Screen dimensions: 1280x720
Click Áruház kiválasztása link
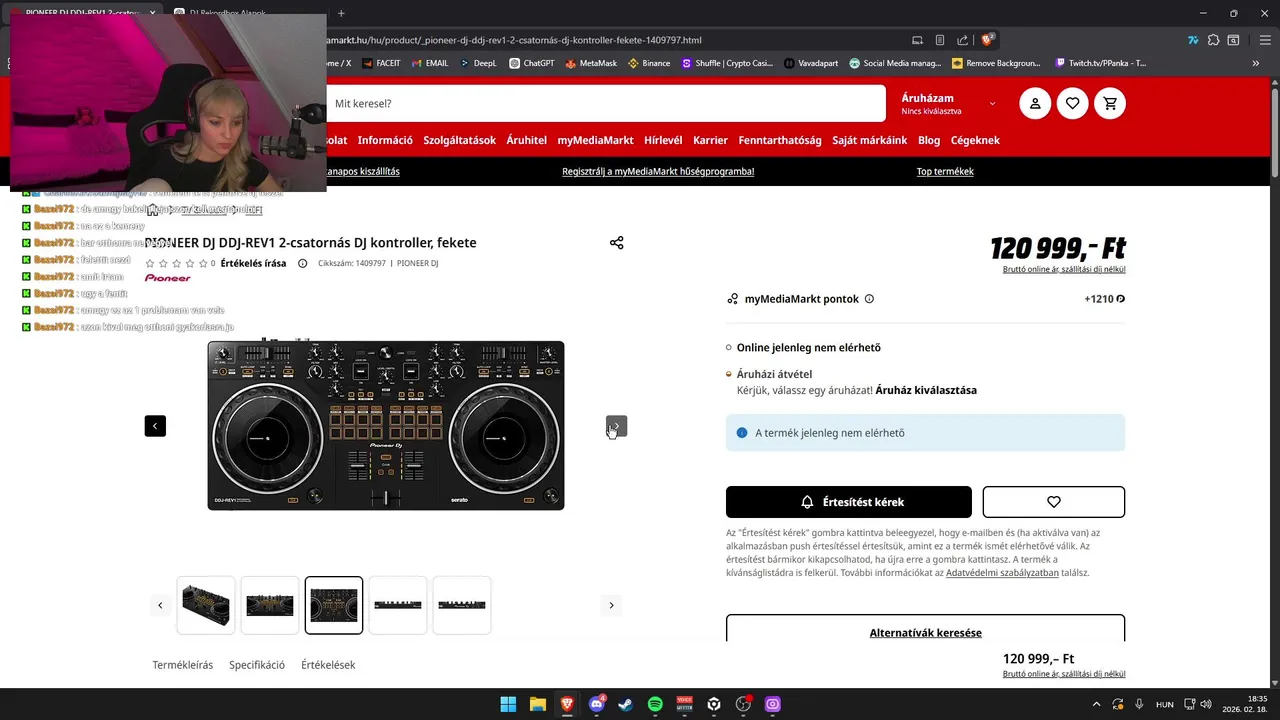pyautogui.click(x=926, y=390)
